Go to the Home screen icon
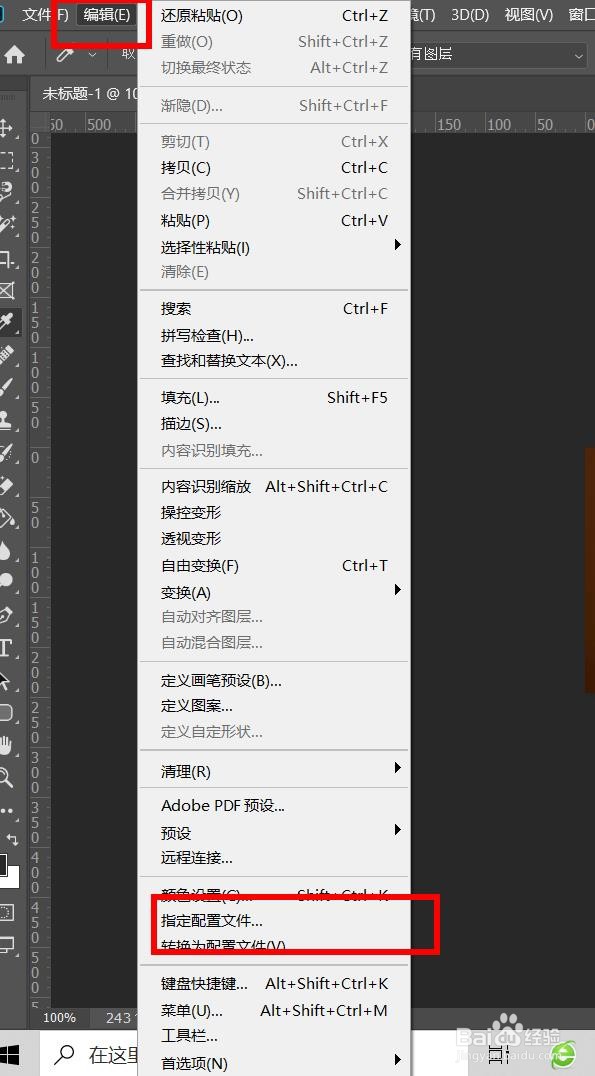This screenshot has width=595, height=1076. pos(14,54)
